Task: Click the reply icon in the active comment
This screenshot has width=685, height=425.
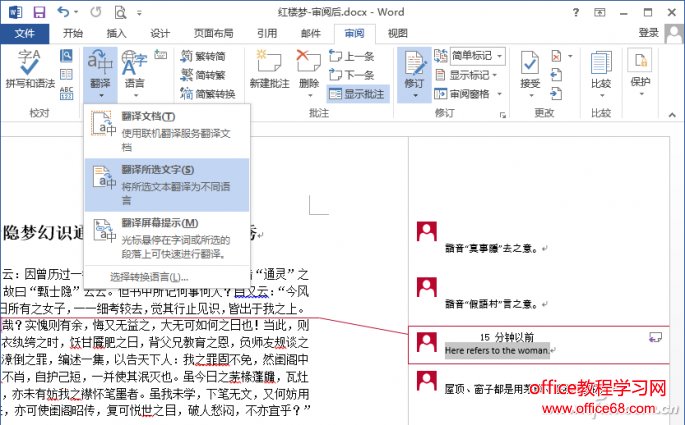Action: click(x=655, y=337)
